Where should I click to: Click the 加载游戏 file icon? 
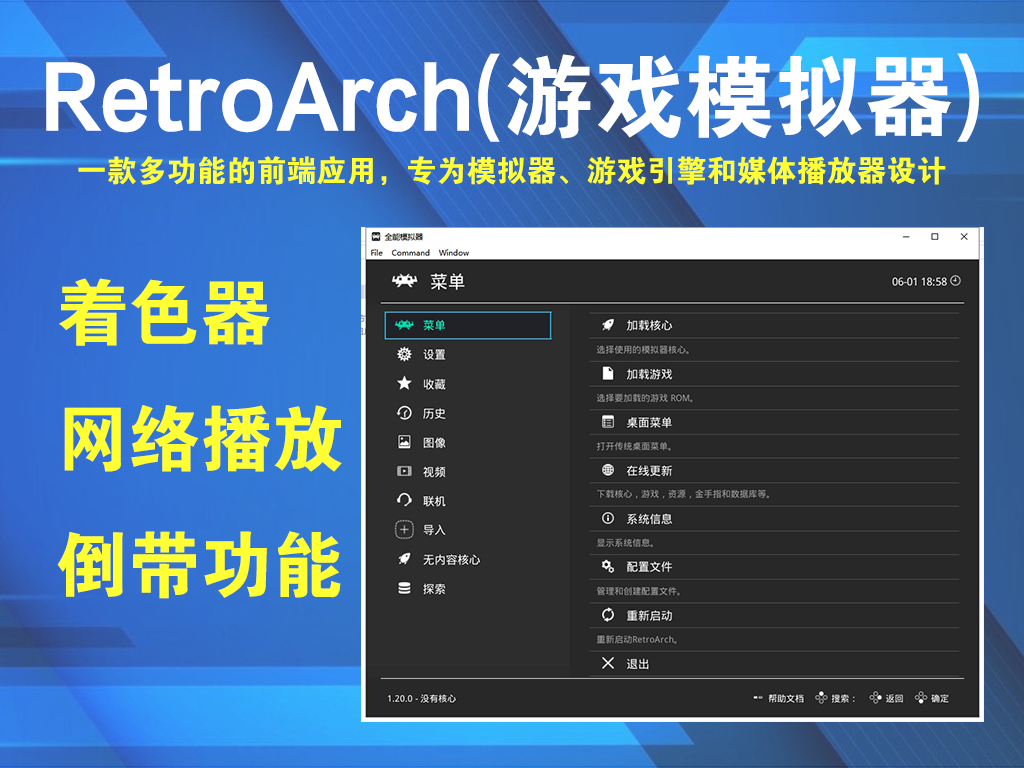[x=608, y=373]
